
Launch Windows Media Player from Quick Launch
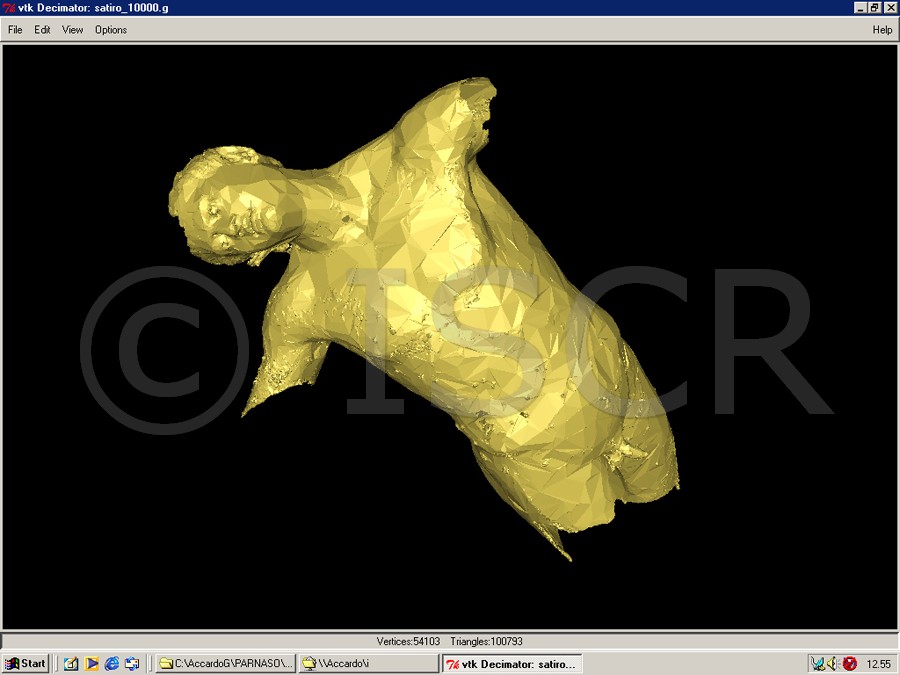[x=91, y=664]
